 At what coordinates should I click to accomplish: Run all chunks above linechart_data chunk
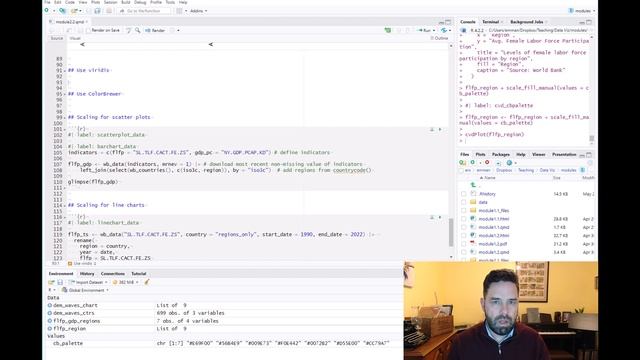(x=432, y=218)
